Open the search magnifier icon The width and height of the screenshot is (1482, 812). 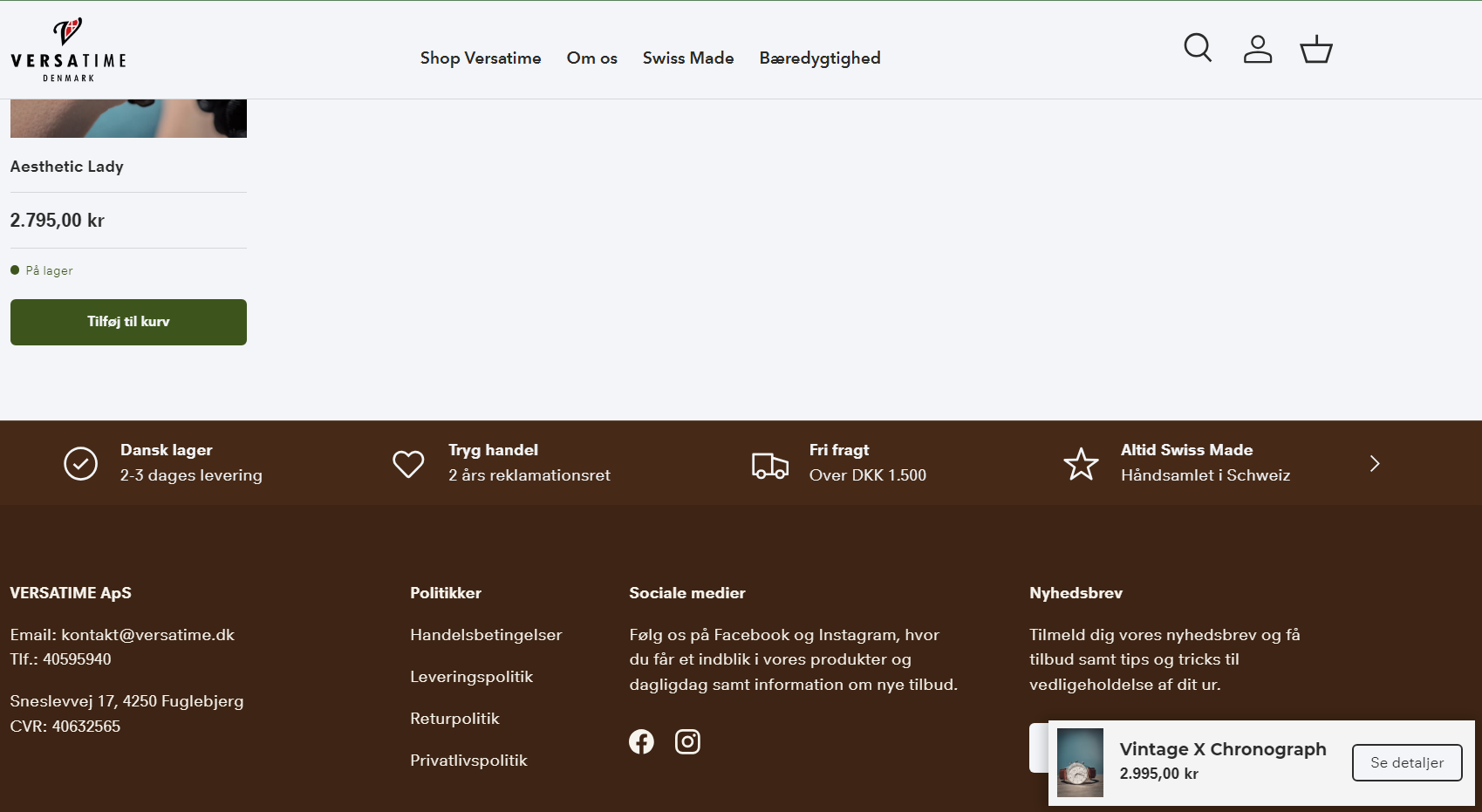(1198, 48)
